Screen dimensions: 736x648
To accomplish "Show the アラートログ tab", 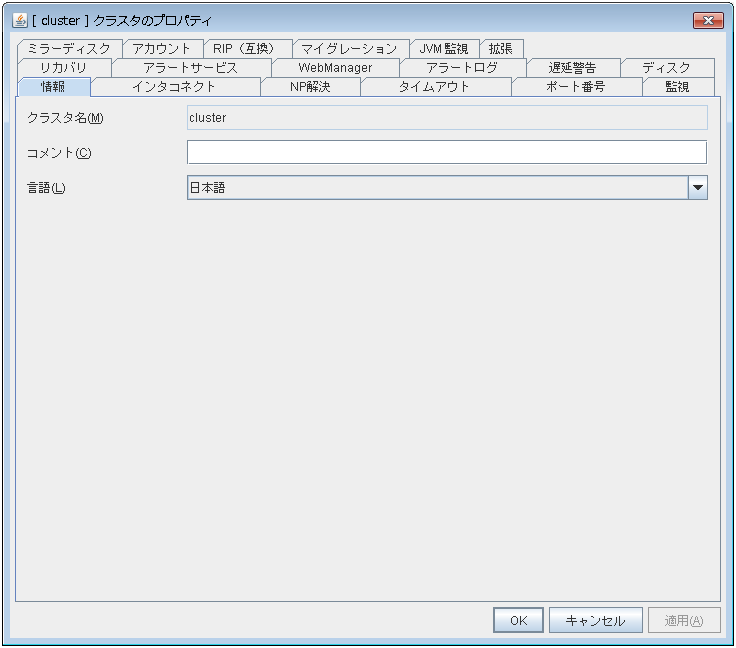I will click(x=461, y=68).
